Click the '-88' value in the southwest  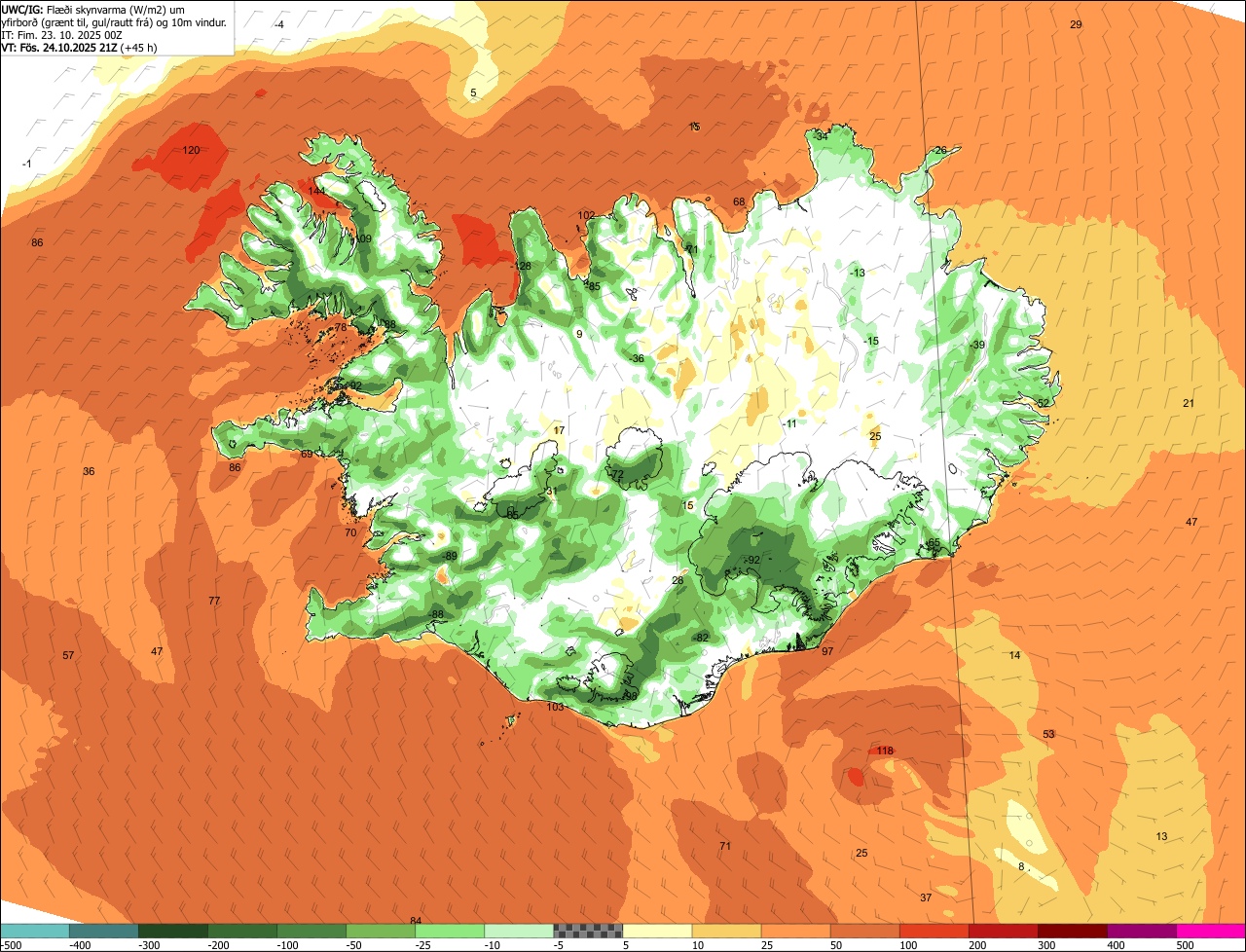[436, 613]
